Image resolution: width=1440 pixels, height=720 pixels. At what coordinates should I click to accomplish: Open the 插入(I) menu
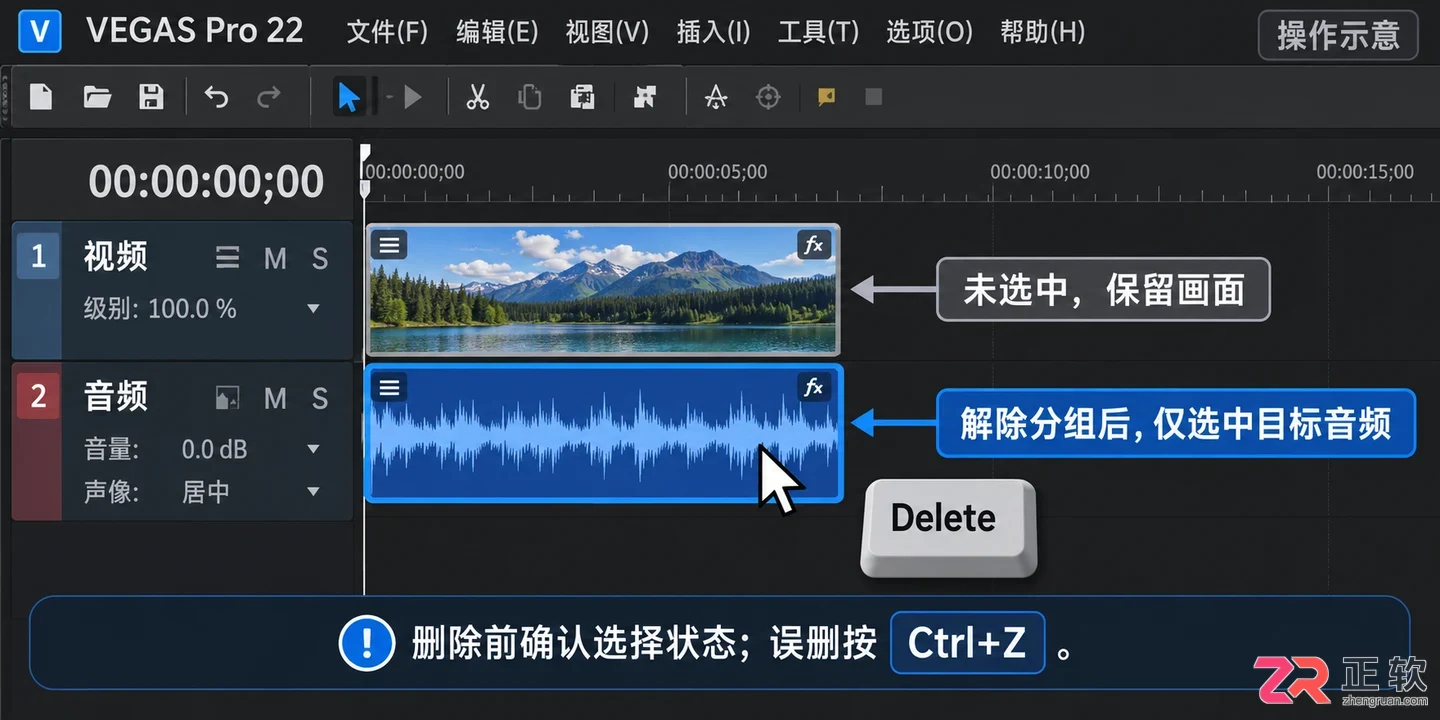[713, 32]
